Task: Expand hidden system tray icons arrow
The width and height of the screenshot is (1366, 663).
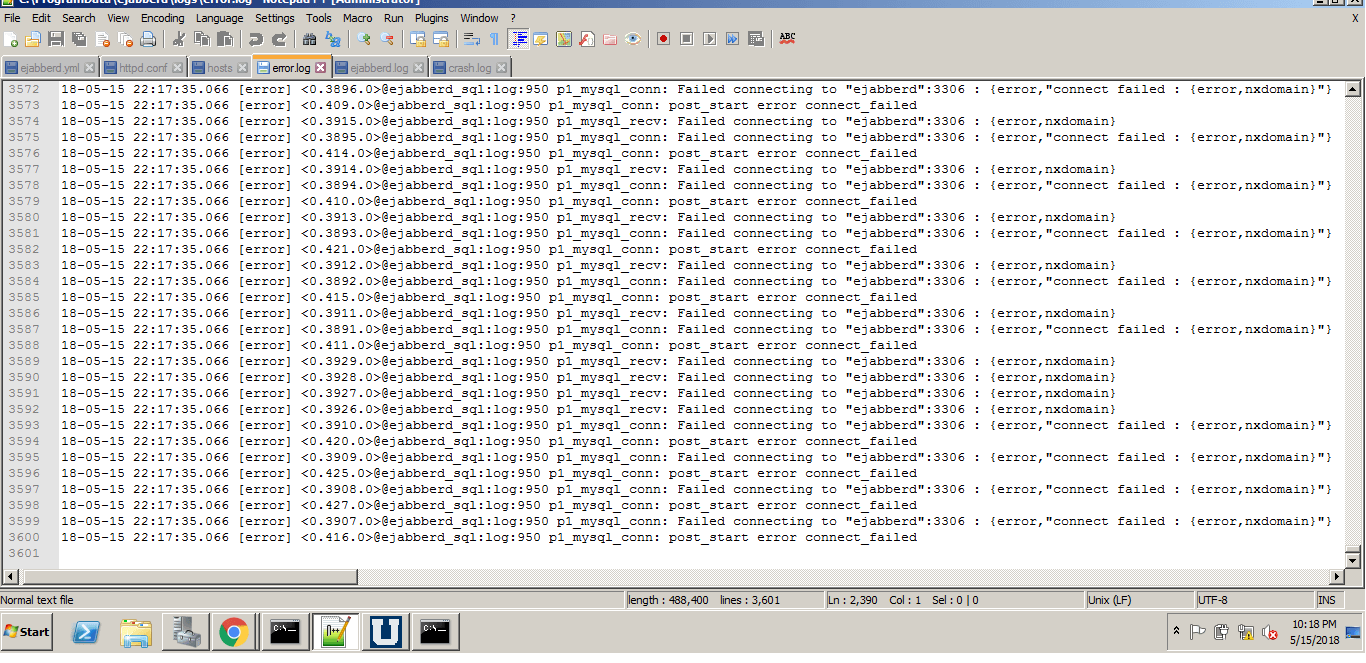Action: pos(1176,632)
